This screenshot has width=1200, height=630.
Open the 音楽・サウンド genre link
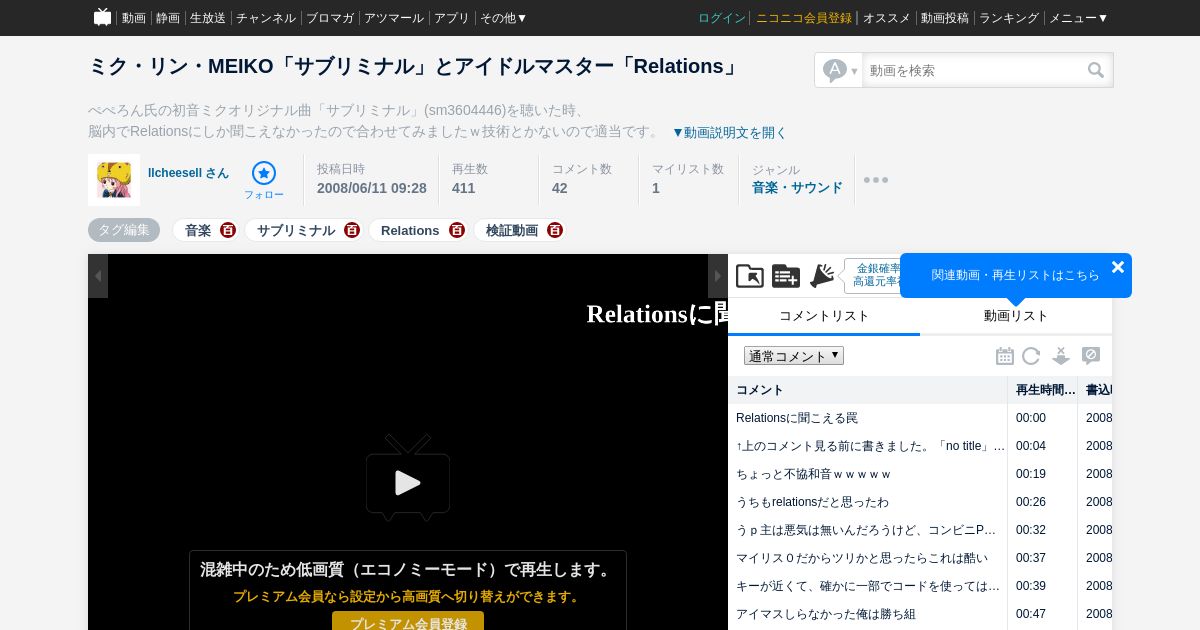point(797,187)
